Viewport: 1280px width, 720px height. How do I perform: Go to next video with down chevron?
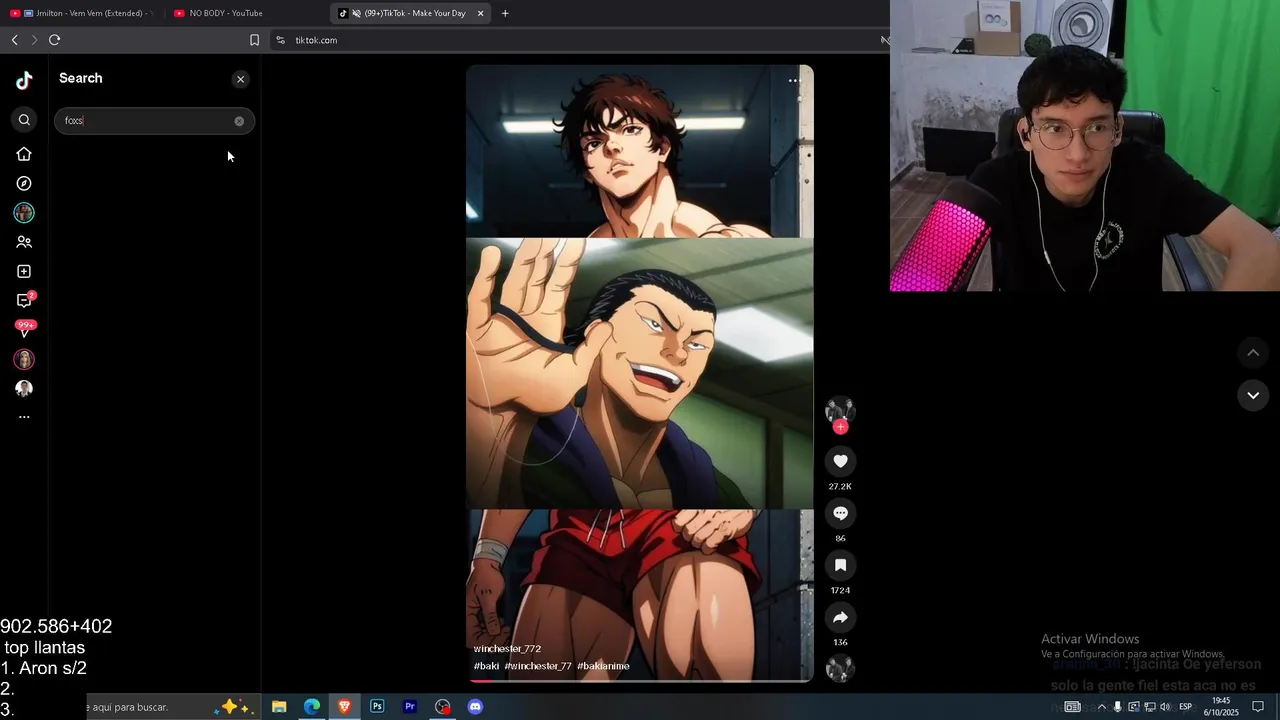(1253, 395)
